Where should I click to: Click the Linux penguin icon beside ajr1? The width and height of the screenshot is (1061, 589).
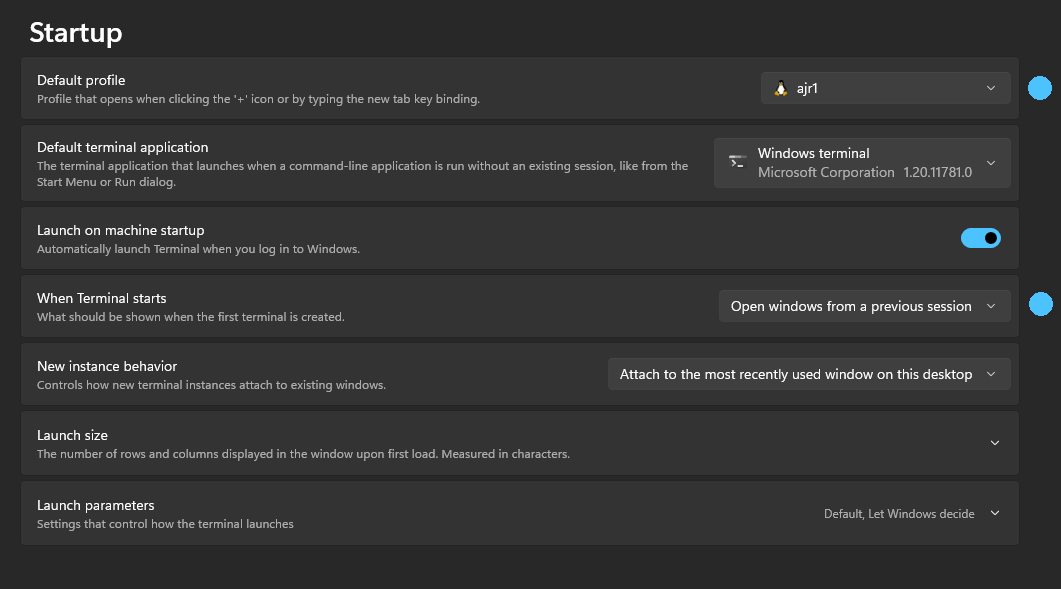[x=781, y=88]
